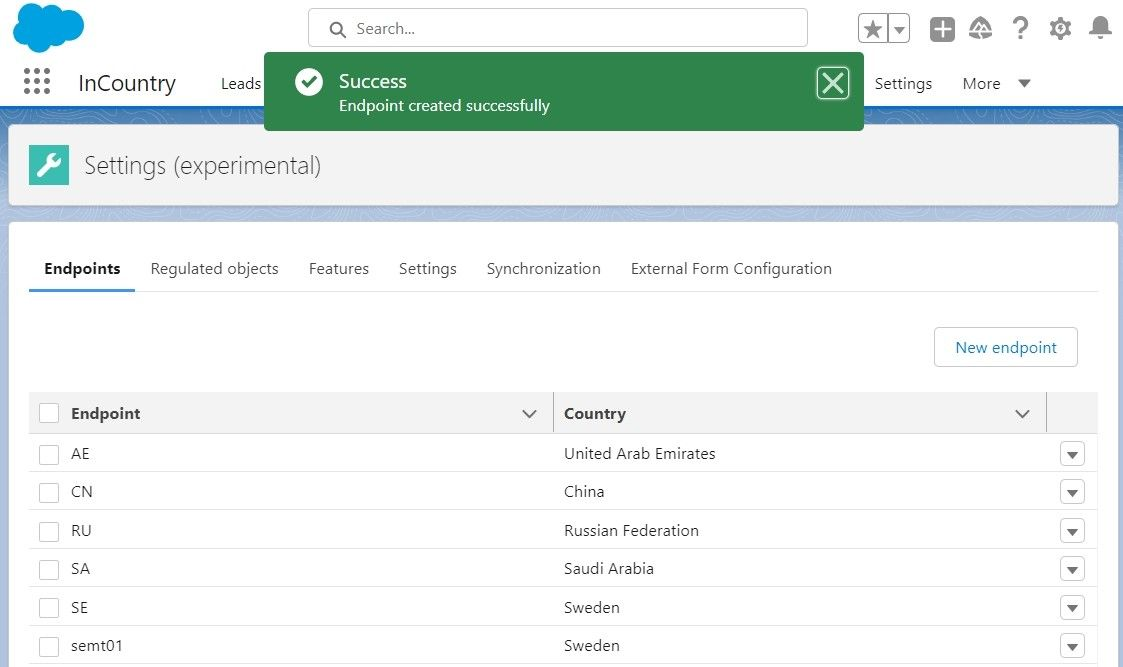
Task: Click the Salesforce Help question mark icon
Action: pos(1020,28)
